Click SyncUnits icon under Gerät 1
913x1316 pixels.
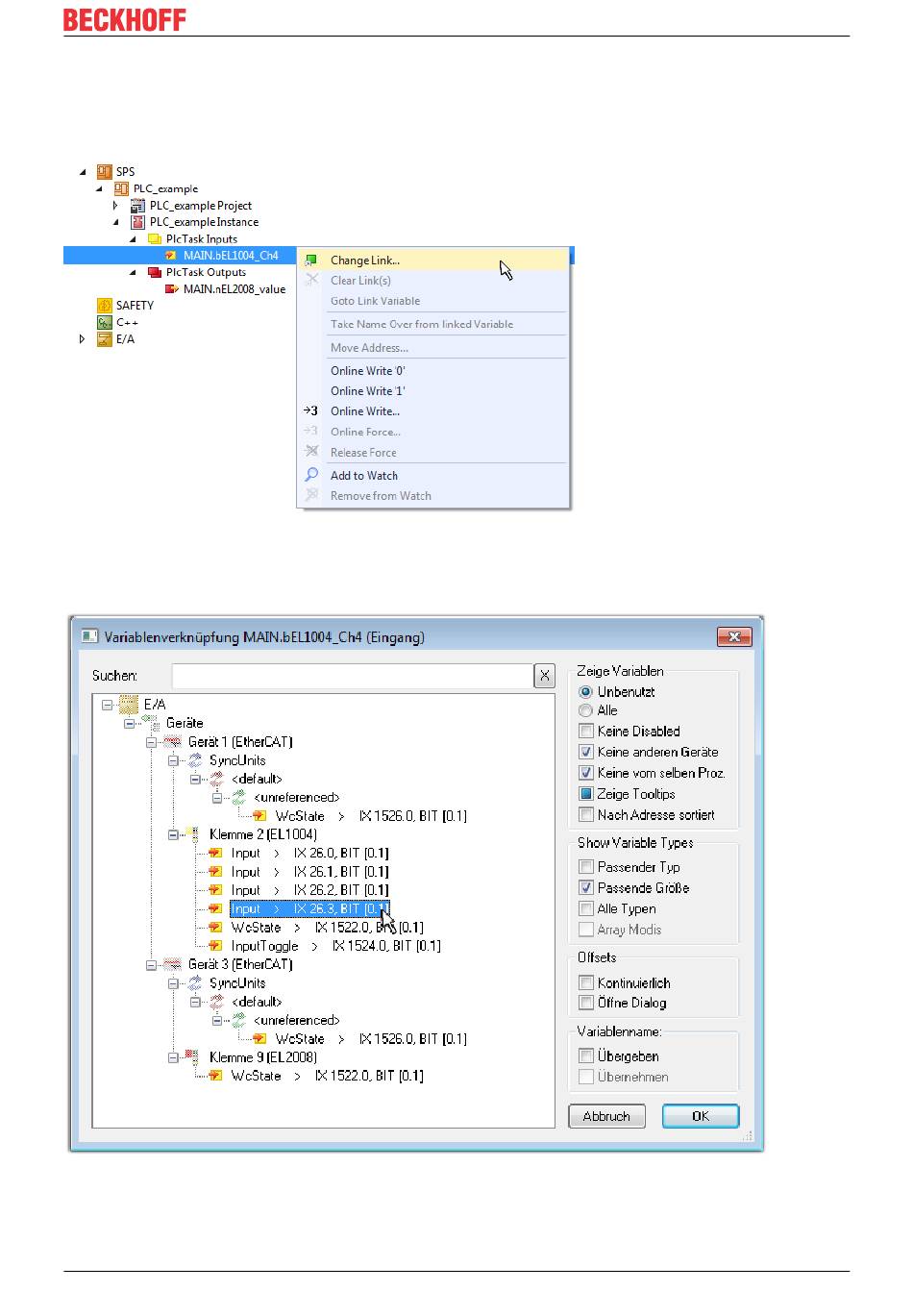pos(195,760)
